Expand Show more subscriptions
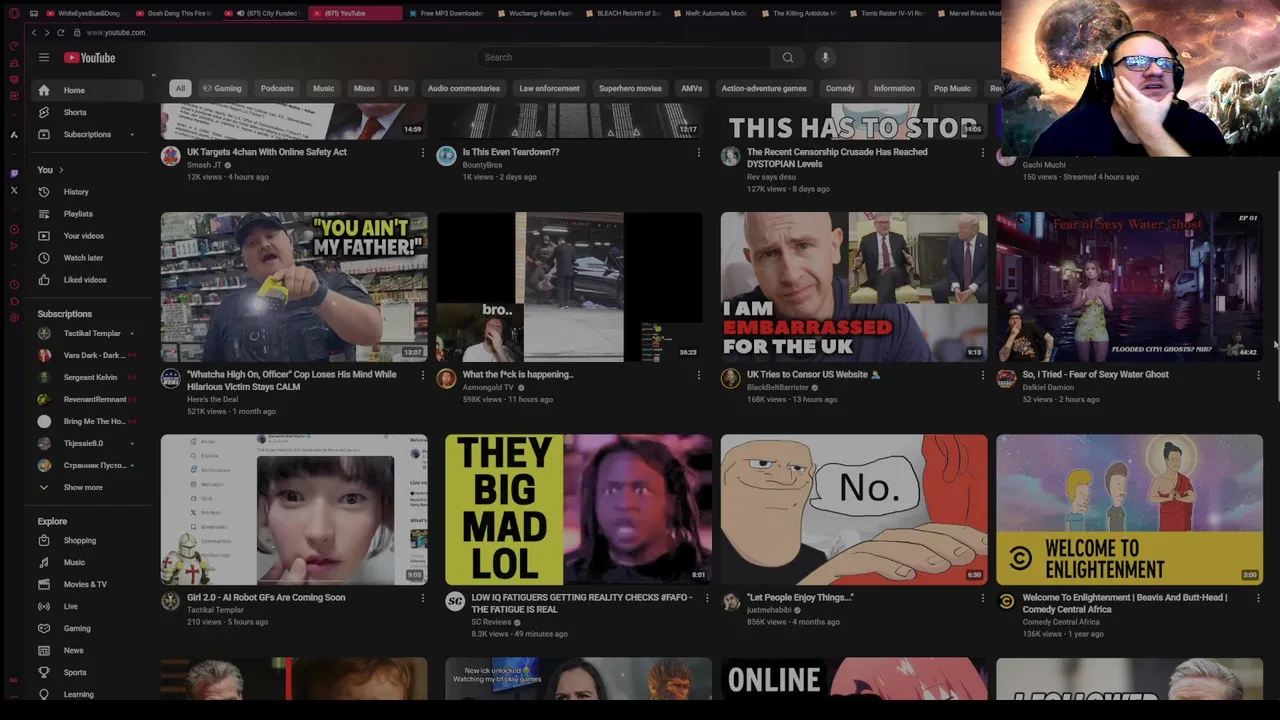 88,488
